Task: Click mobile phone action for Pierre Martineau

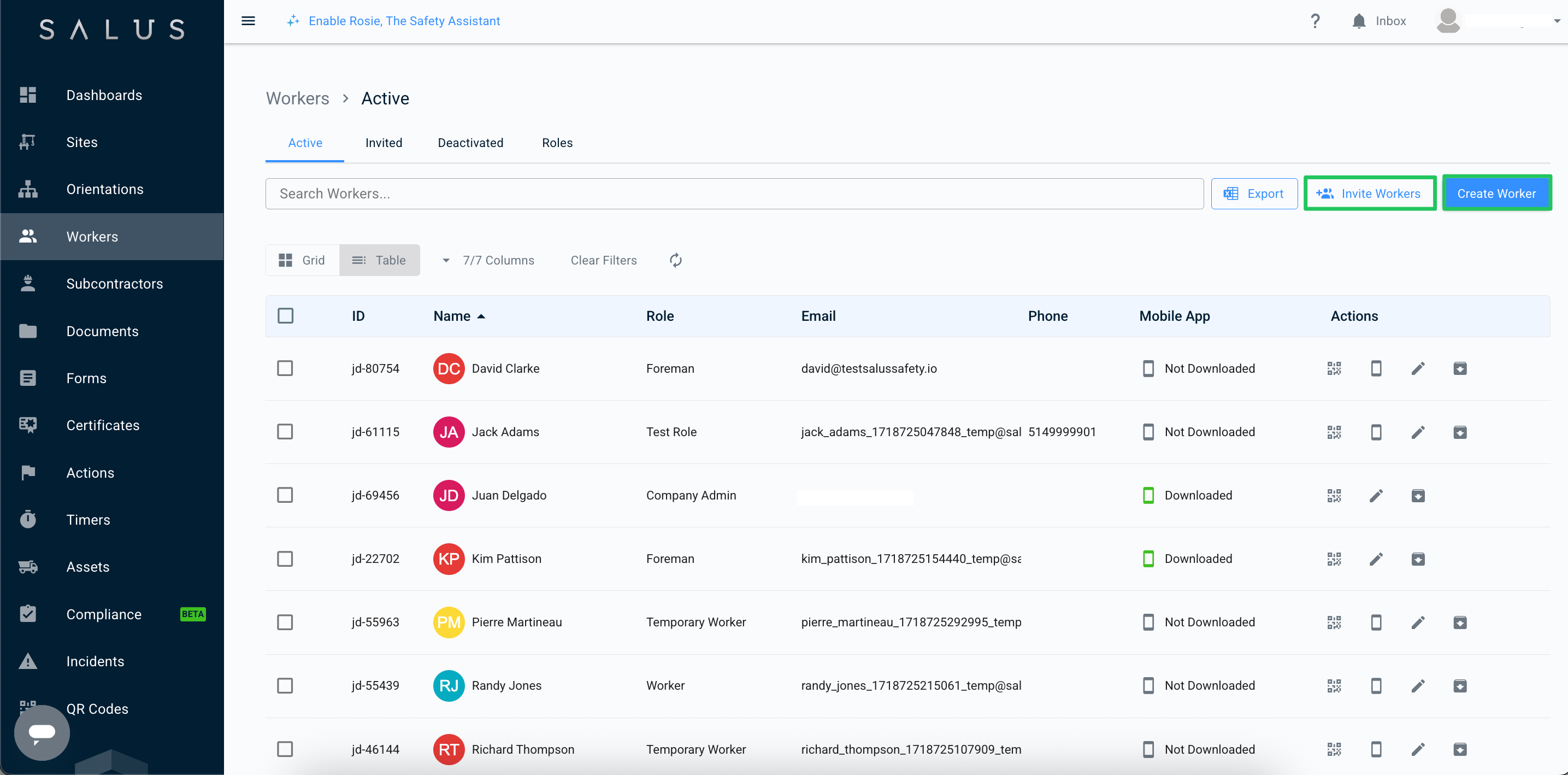Action: [1376, 622]
